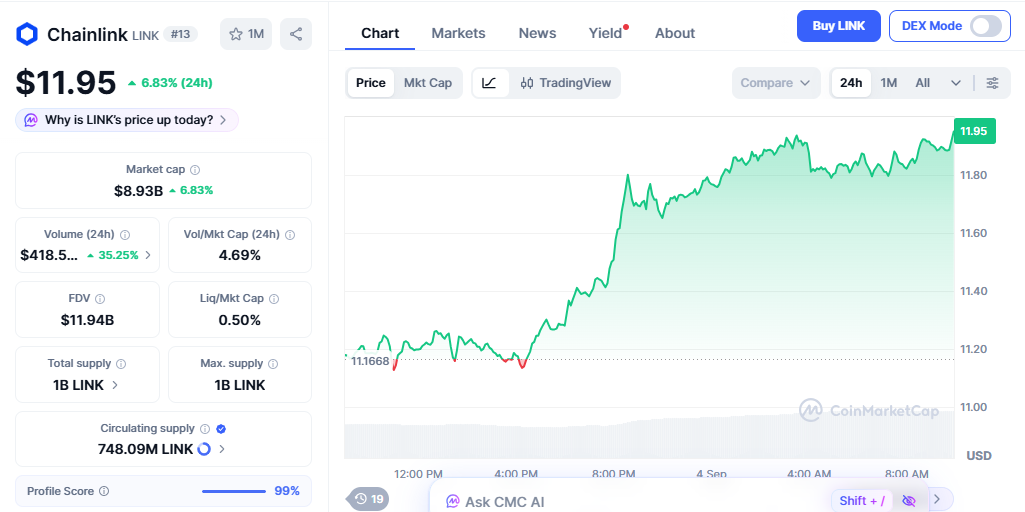The height and width of the screenshot is (512, 1025).
Task: Select 1M time range
Action: coord(888,83)
